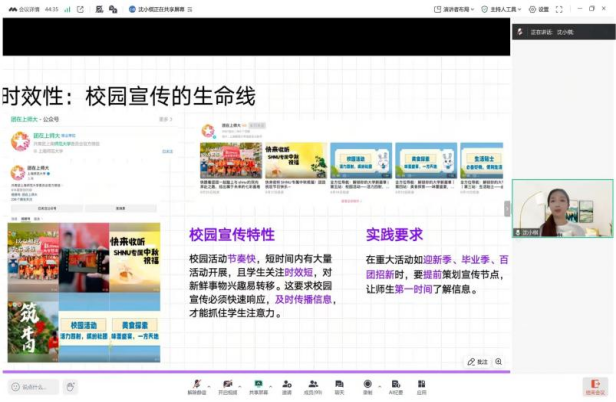The image size is (616, 402).
Task: Start recording with 录制 icon
Action: (367, 385)
